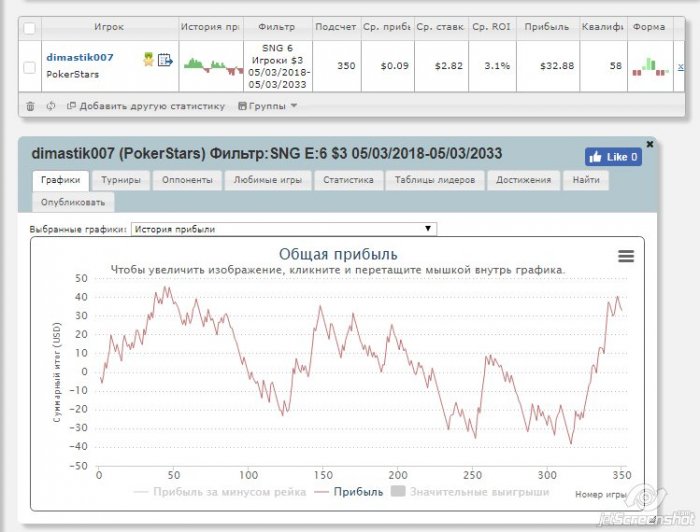Screen dimensions: 700x532
Task: Click Добавить другую статистику
Action: point(146,106)
